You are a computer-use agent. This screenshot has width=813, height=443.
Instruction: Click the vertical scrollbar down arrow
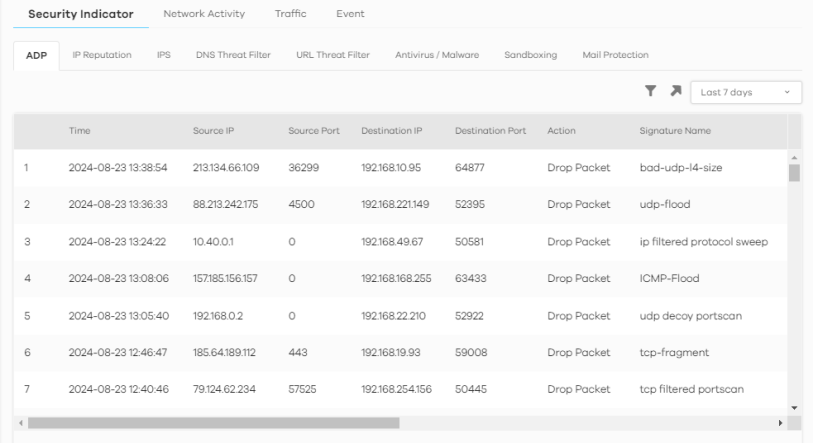tap(795, 406)
